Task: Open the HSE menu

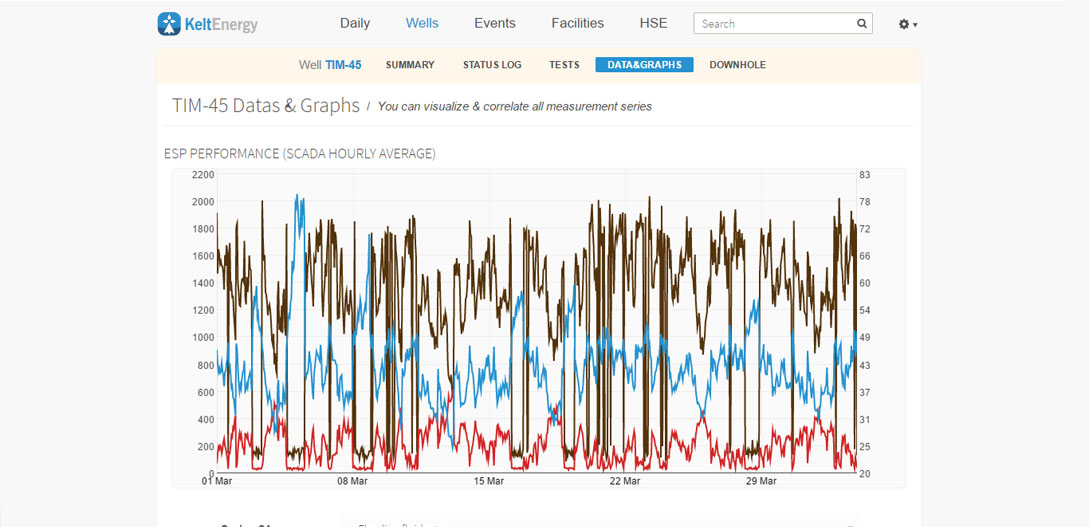Action: (x=654, y=23)
